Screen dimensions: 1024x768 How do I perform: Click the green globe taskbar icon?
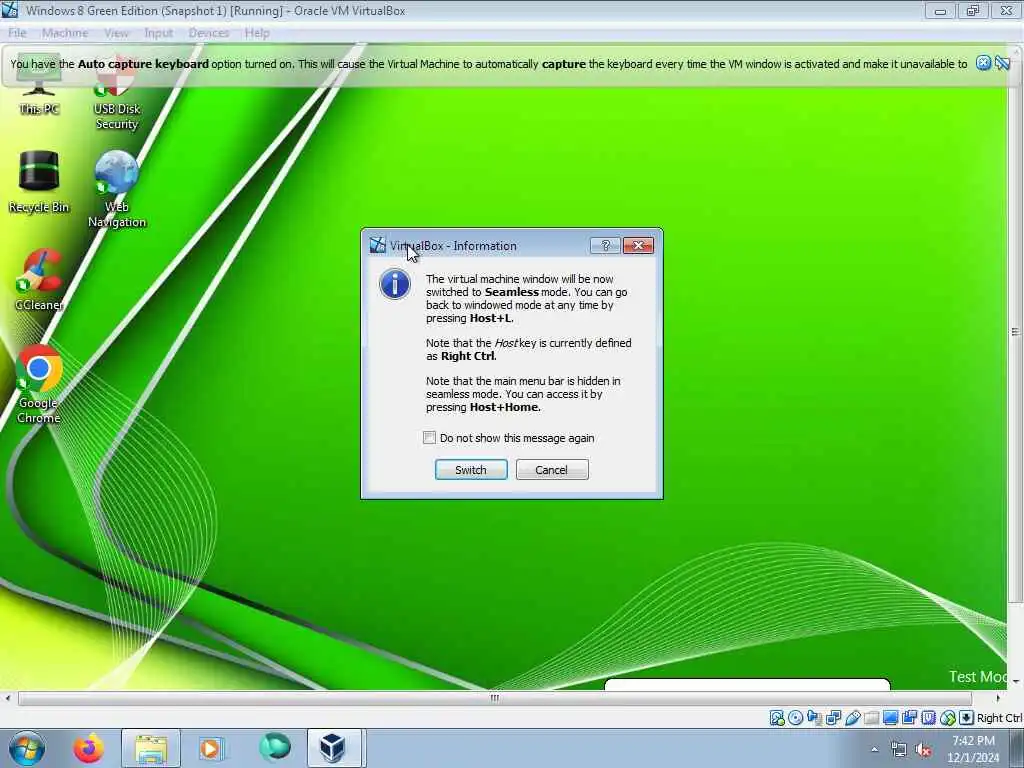click(x=274, y=747)
